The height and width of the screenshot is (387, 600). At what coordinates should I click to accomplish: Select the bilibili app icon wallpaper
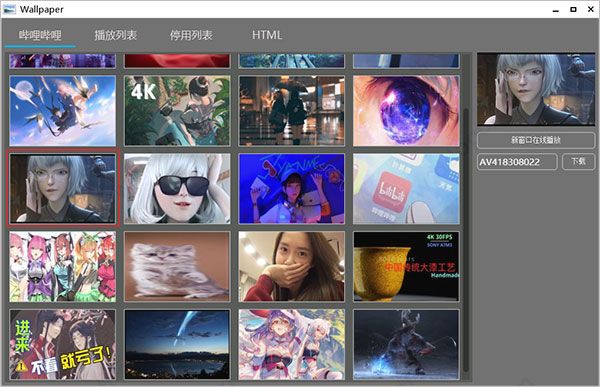click(x=406, y=189)
